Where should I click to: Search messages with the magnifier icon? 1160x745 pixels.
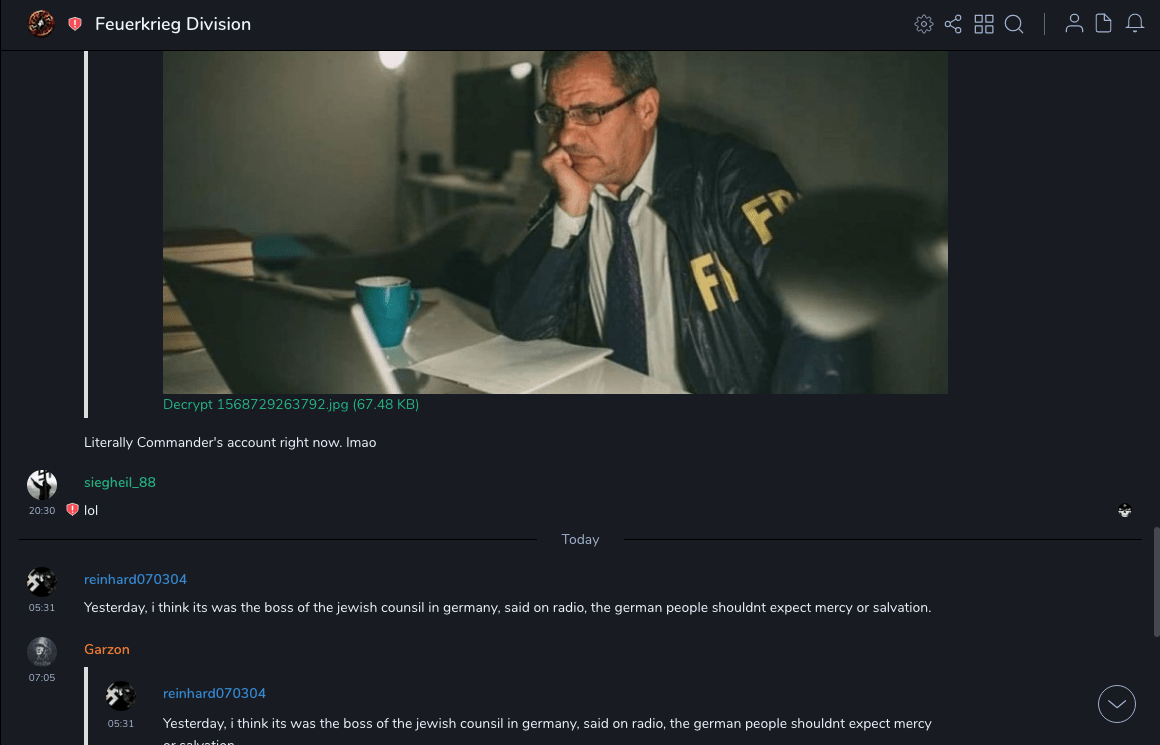[x=1014, y=24]
